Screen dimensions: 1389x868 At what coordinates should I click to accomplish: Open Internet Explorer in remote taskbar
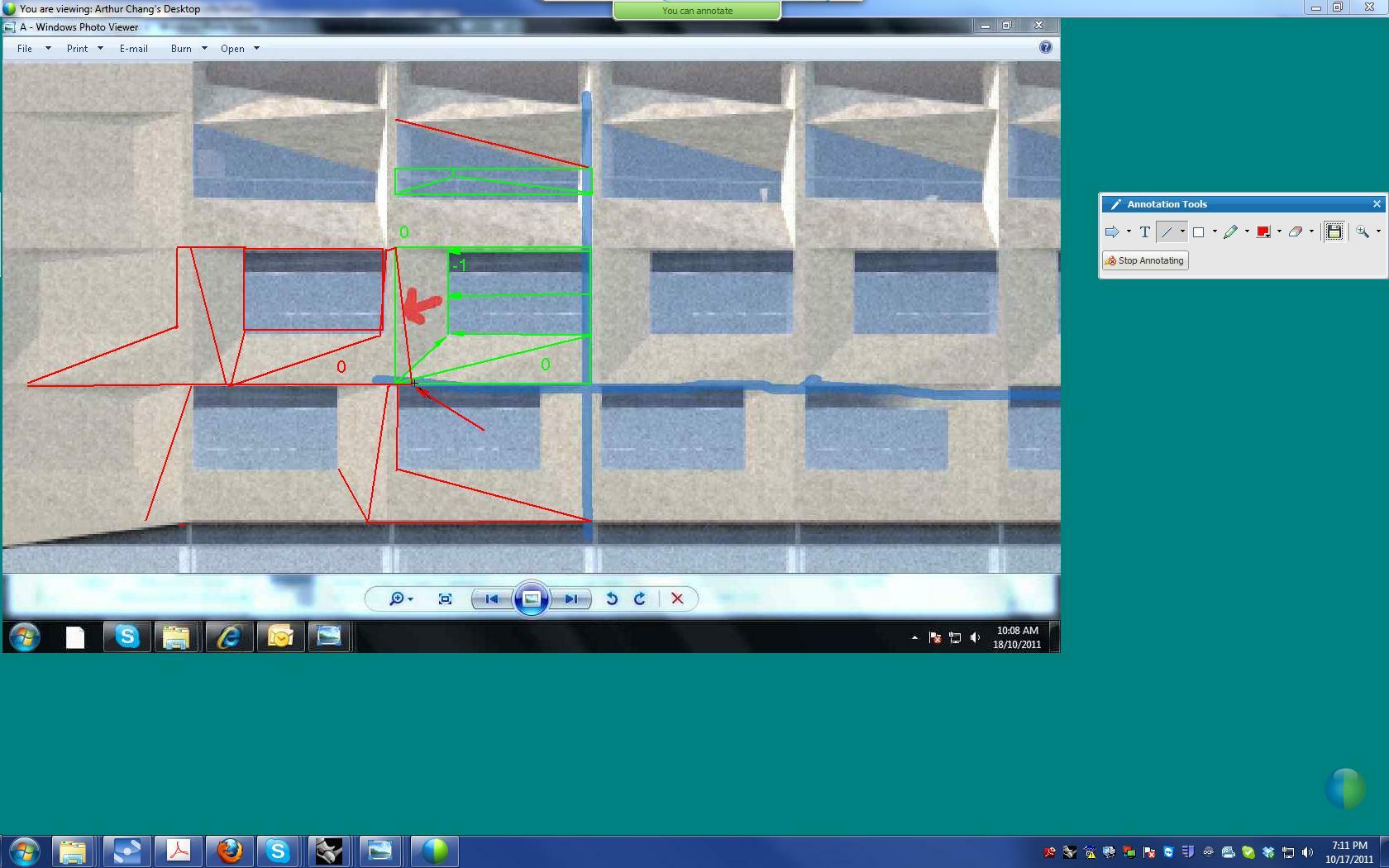[229, 637]
